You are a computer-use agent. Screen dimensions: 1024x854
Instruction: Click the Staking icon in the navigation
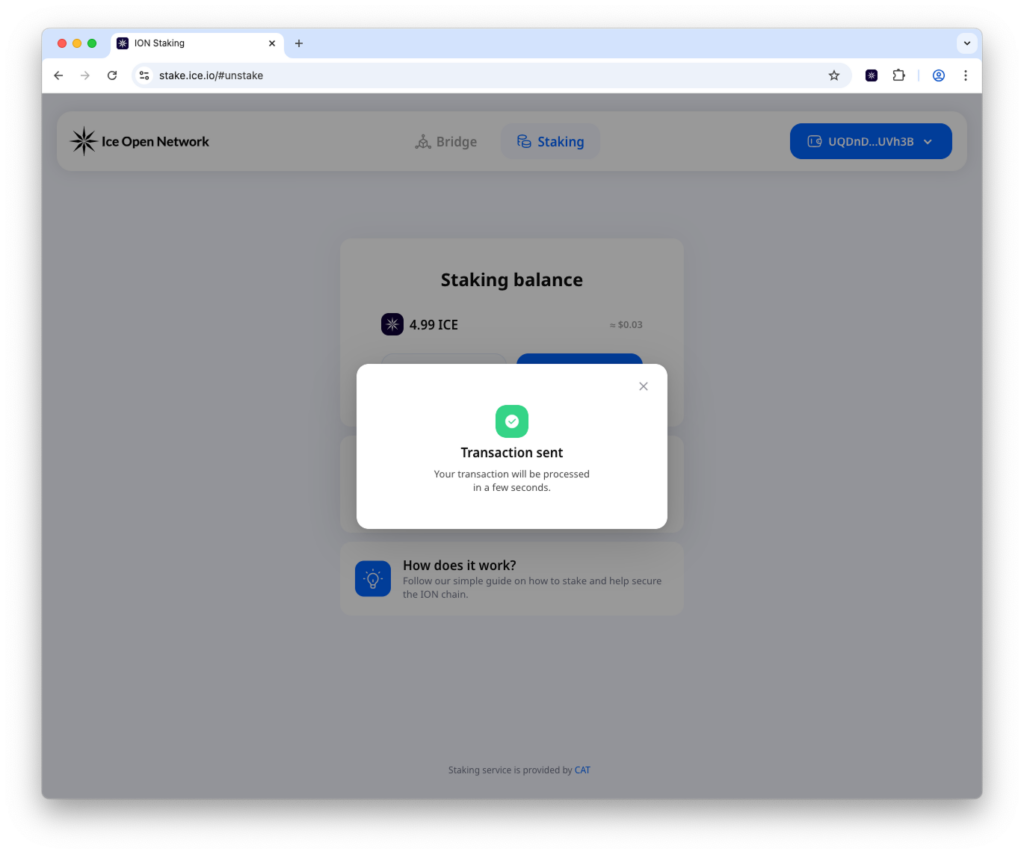(x=524, y=141)
